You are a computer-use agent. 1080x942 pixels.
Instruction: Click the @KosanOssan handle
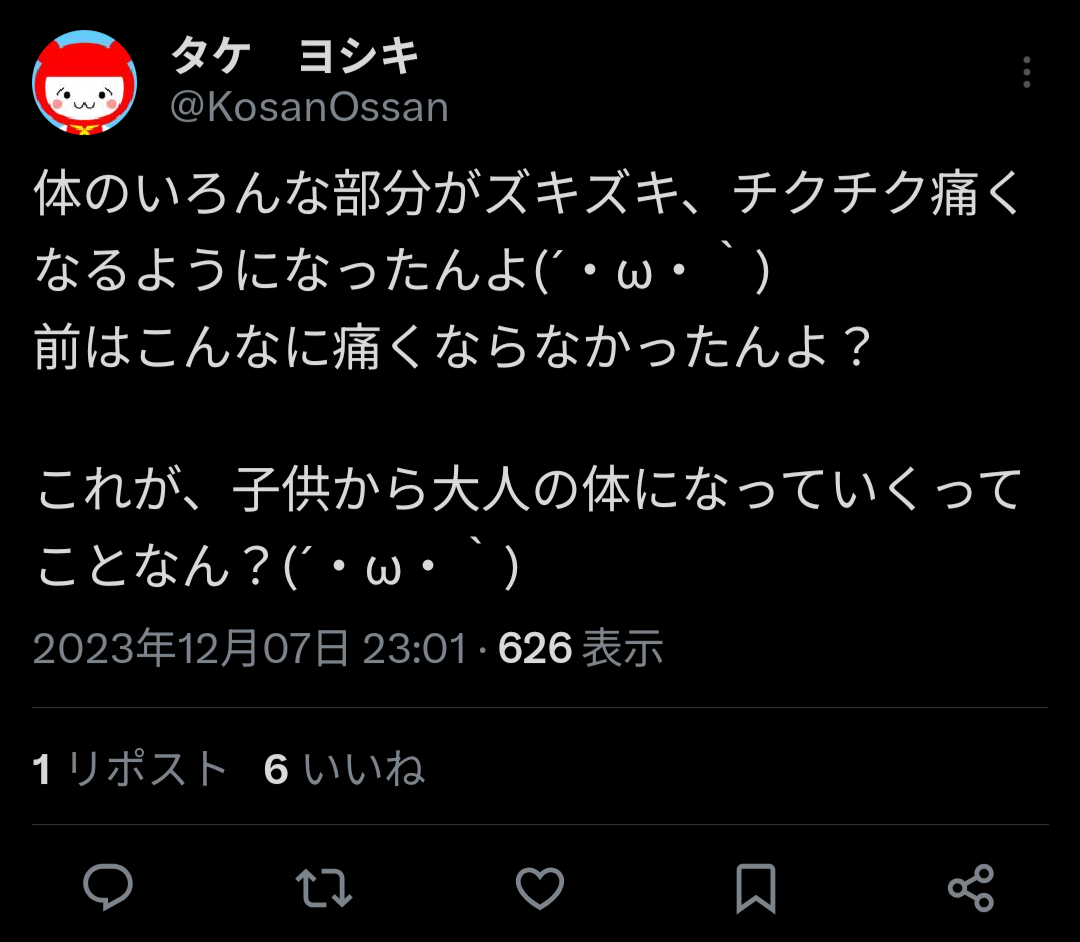tap(309, 107)
